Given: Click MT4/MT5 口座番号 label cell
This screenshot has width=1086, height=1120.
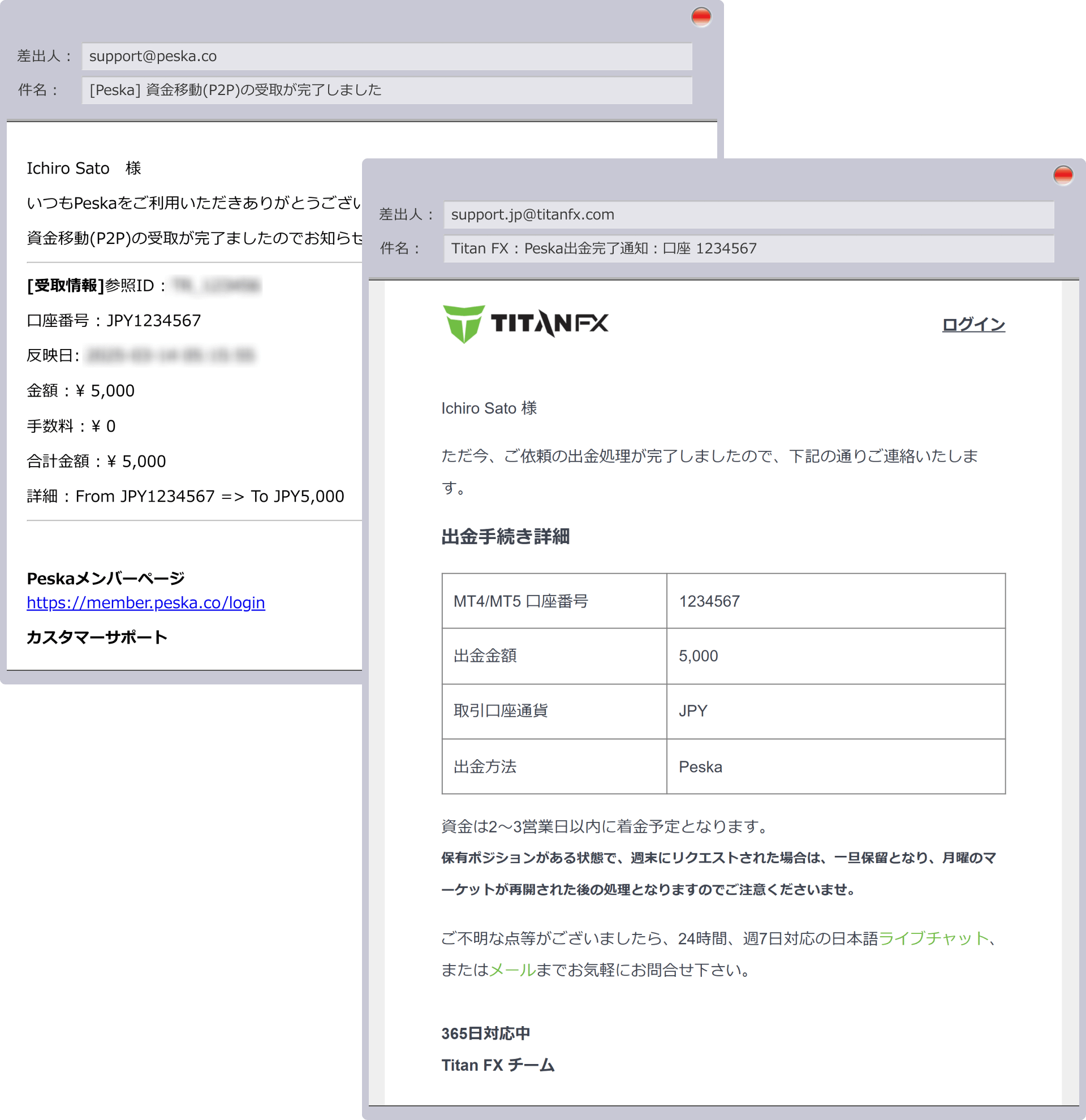Looking at the screenshot, I should coord(554,601).
